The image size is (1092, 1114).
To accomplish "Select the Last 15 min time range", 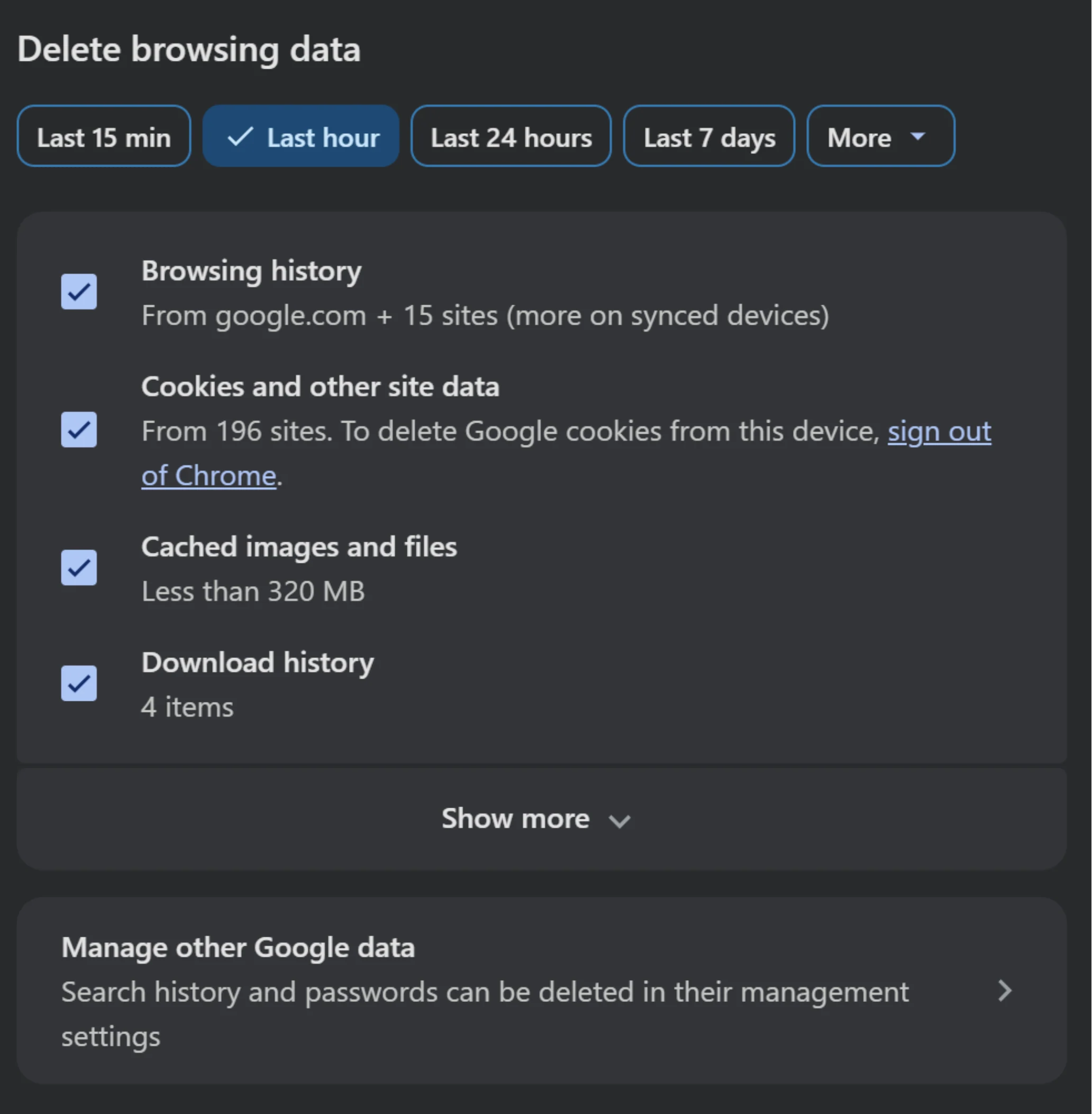I will click(104, 136).
